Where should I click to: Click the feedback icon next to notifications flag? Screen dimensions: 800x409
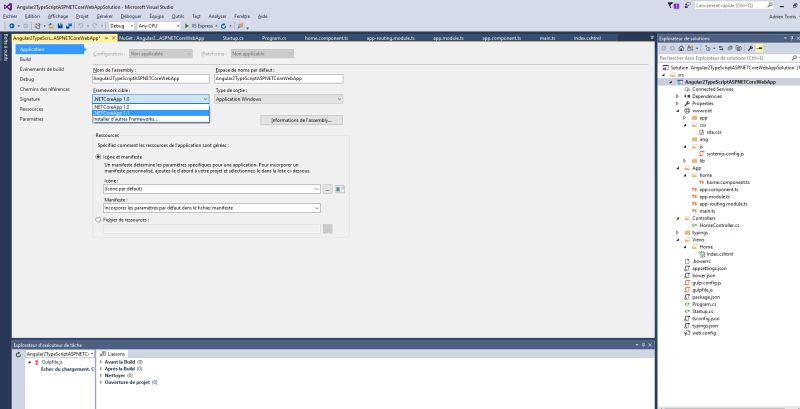[x=688, y=5]
